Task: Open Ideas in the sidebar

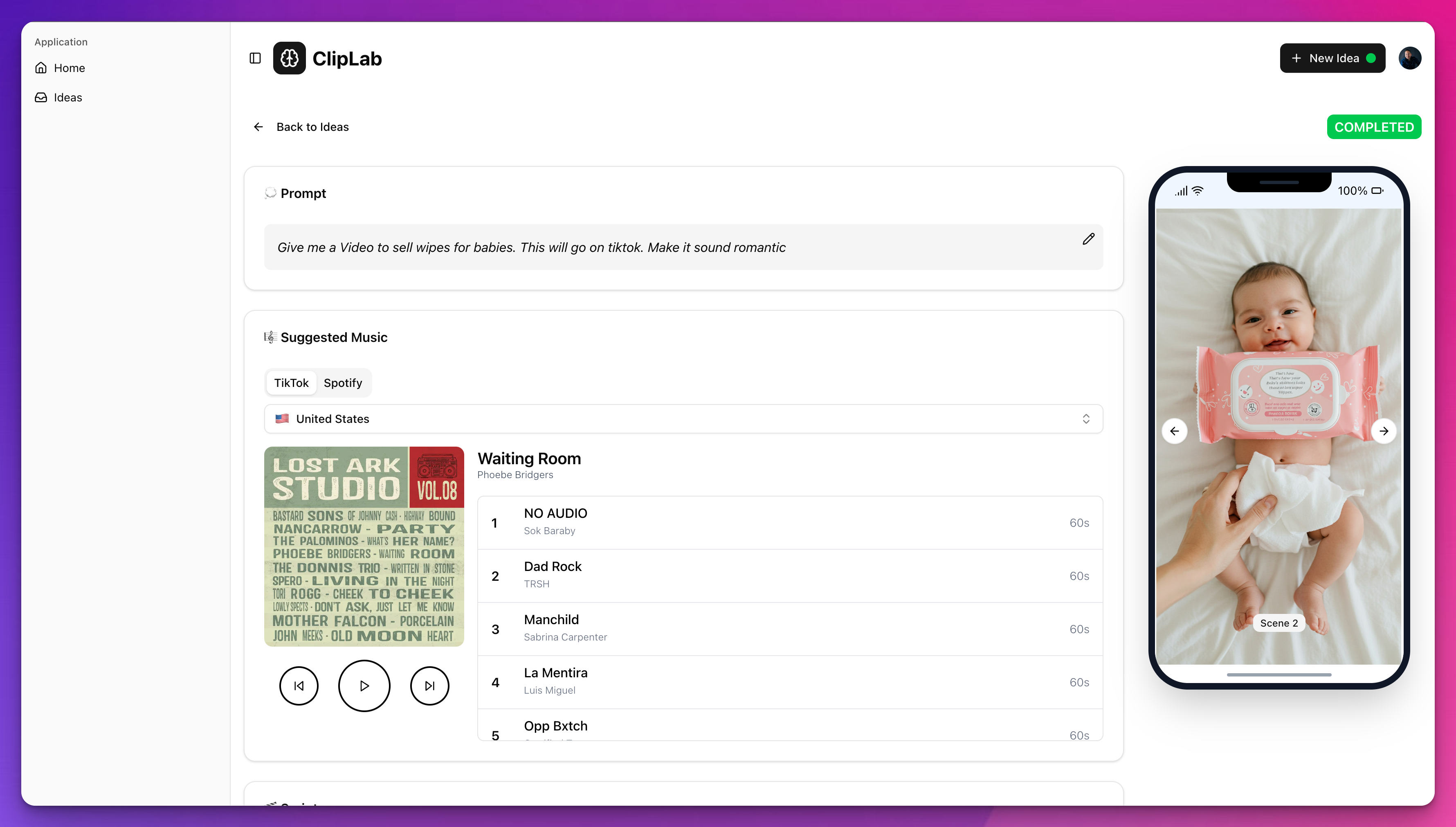Action: [x=67, y=97]
